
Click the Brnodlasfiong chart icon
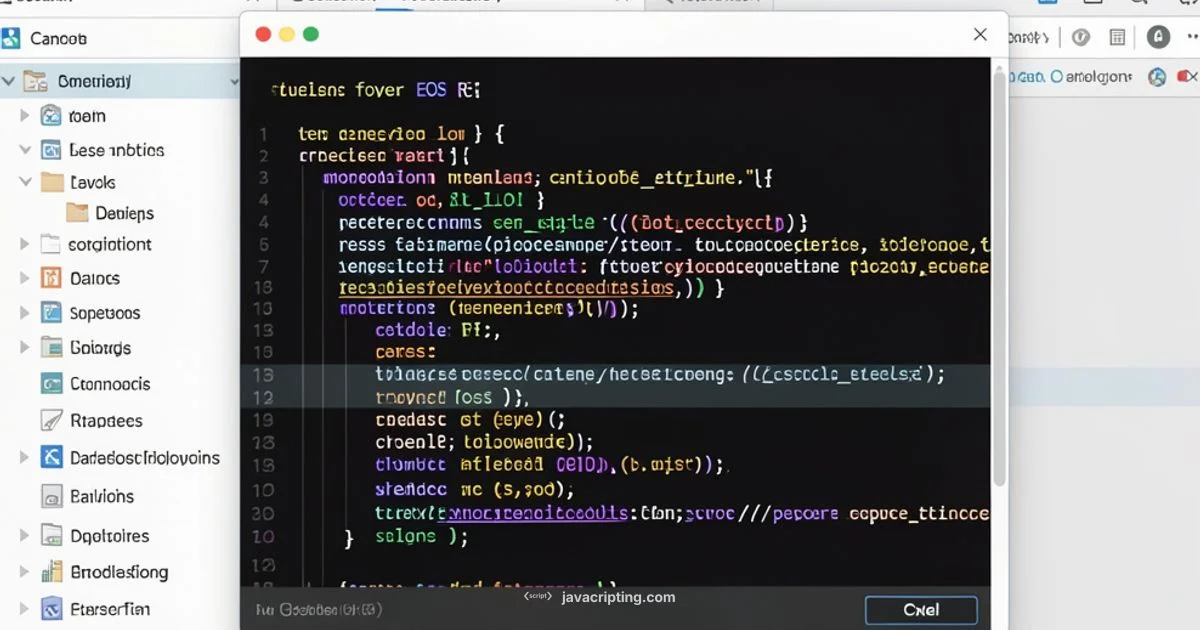(50, 571)
